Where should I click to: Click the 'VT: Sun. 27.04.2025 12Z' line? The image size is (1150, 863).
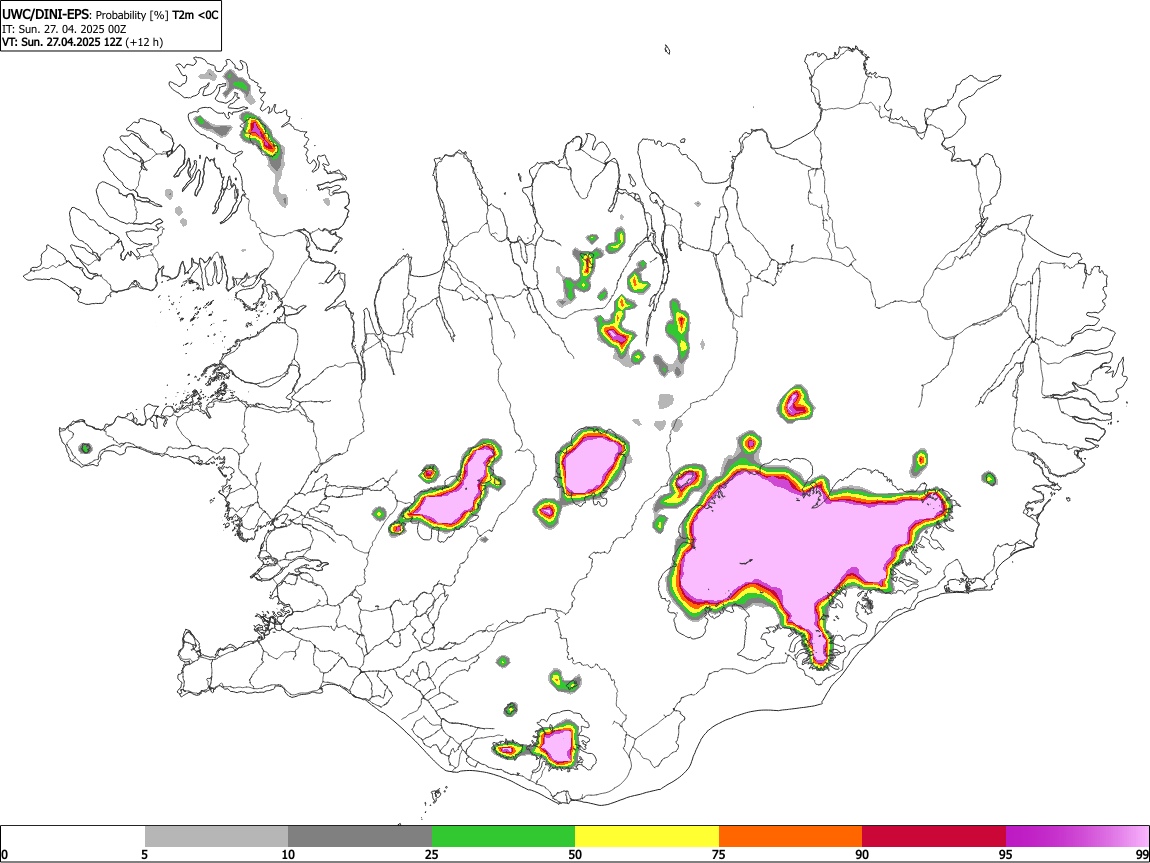62,42
